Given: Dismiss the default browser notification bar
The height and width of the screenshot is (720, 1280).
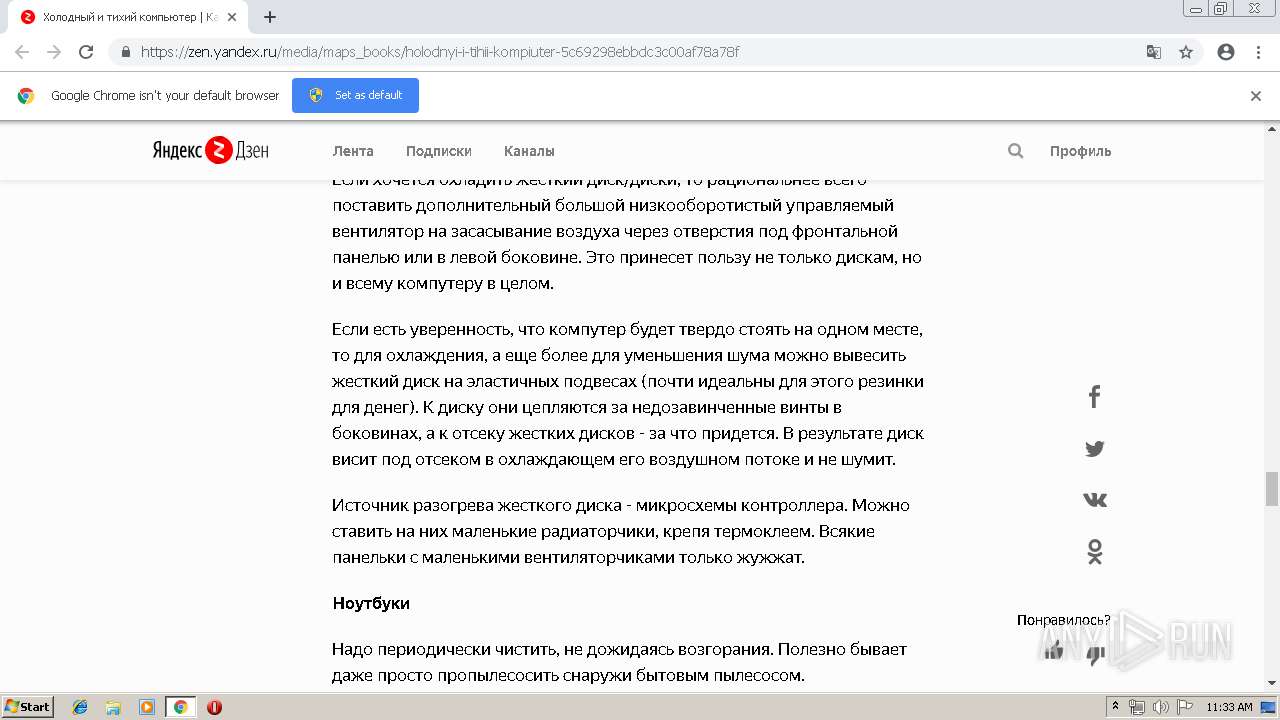Looking at the screenshot, I should [x=1256, y=96].
